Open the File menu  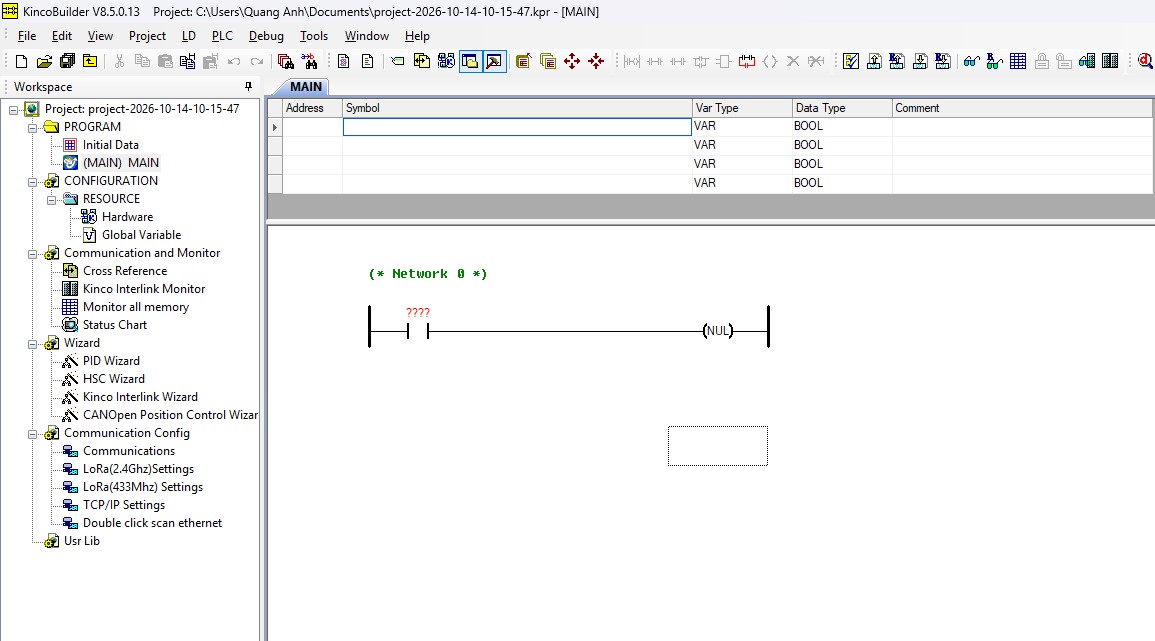pos(27,36)
